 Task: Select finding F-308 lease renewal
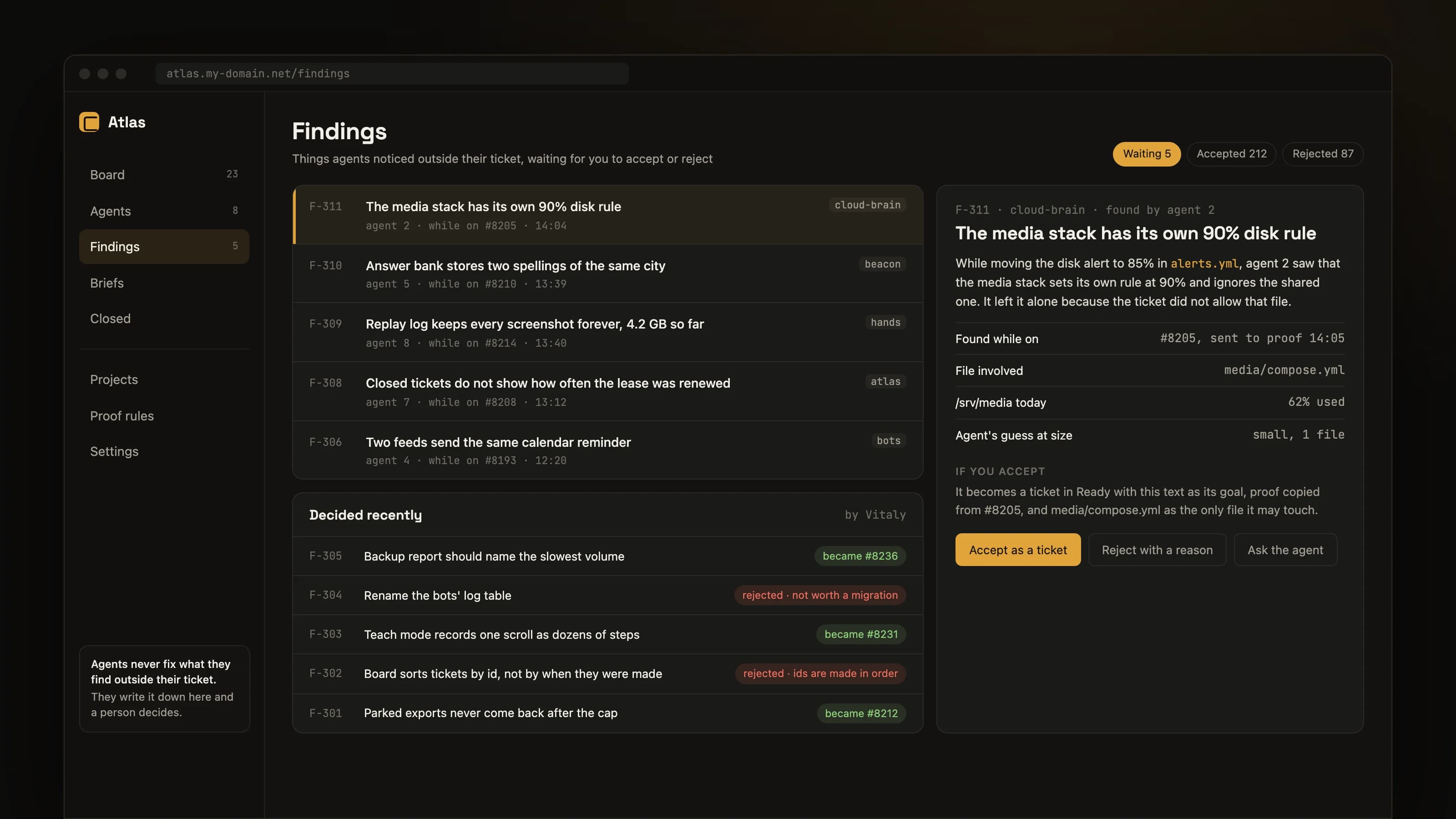[x=607, y=391]
